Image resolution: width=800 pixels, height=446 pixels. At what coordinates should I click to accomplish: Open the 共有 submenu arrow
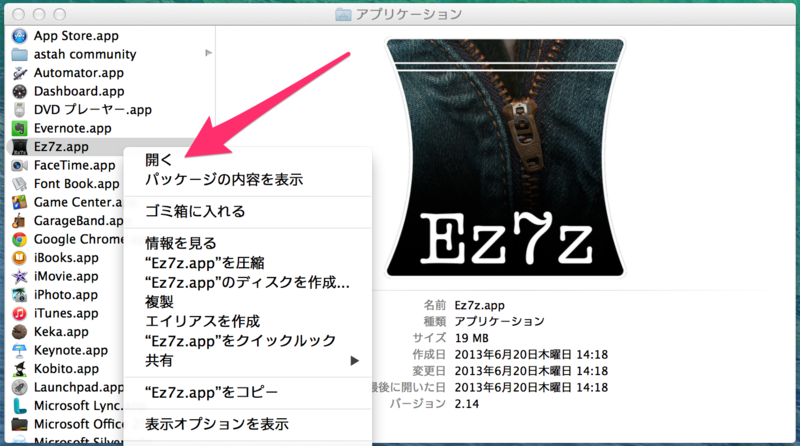355,361
